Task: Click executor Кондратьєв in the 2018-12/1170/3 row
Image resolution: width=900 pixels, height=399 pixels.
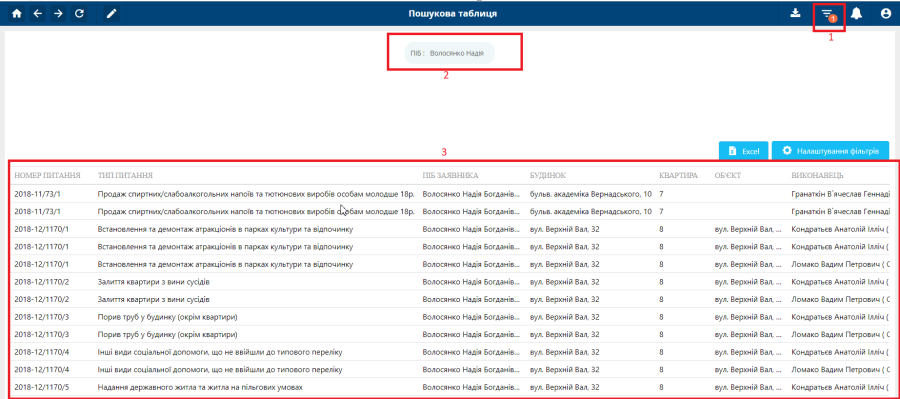Action: click(x=840, y=317)
